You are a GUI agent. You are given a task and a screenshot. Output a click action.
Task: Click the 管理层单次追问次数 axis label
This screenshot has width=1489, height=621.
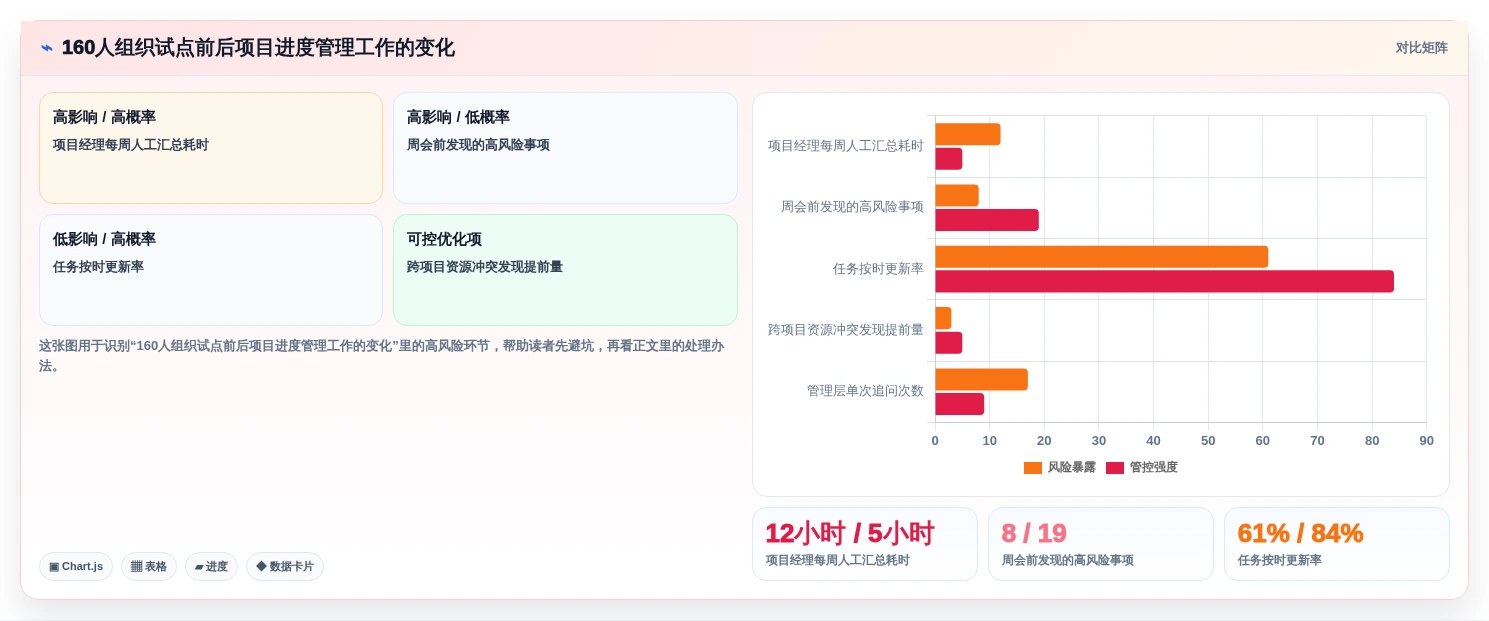pyautogui.click(x=865, y=391)
